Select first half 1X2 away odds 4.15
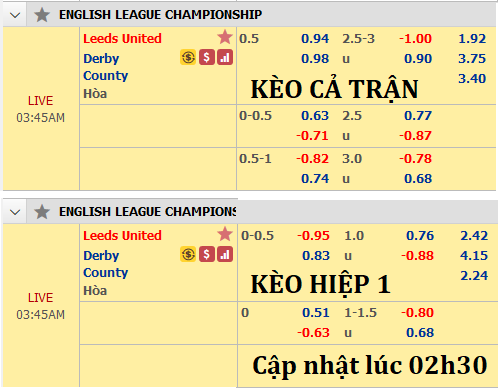 click(x=474, y=256)
